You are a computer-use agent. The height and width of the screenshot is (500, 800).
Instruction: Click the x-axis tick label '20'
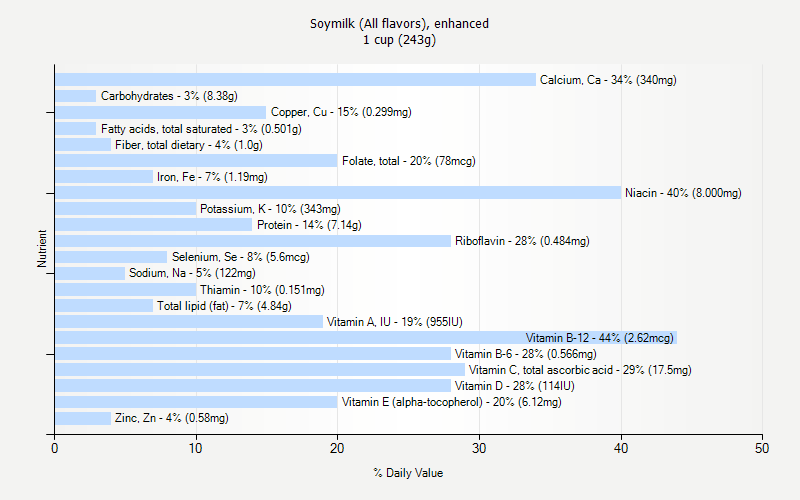point(337,448)
